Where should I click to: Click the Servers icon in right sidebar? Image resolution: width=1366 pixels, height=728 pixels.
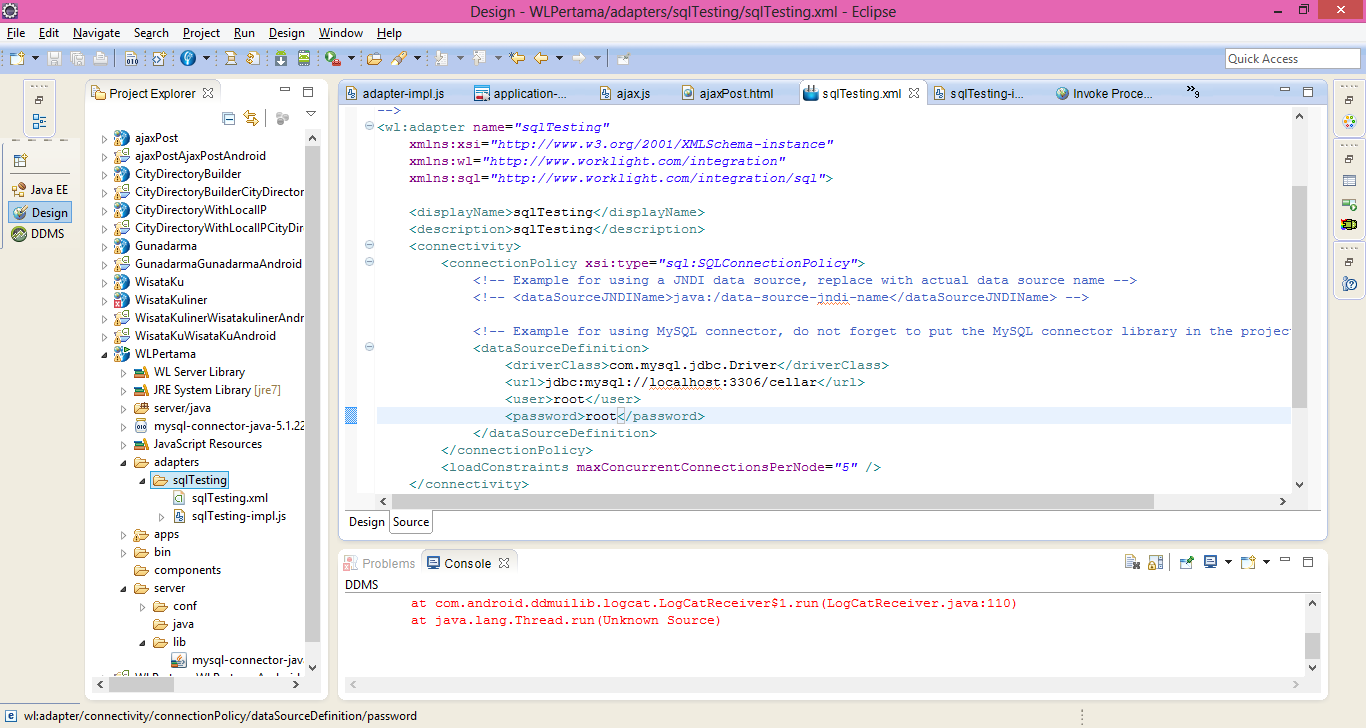(x=1349, y=204)
